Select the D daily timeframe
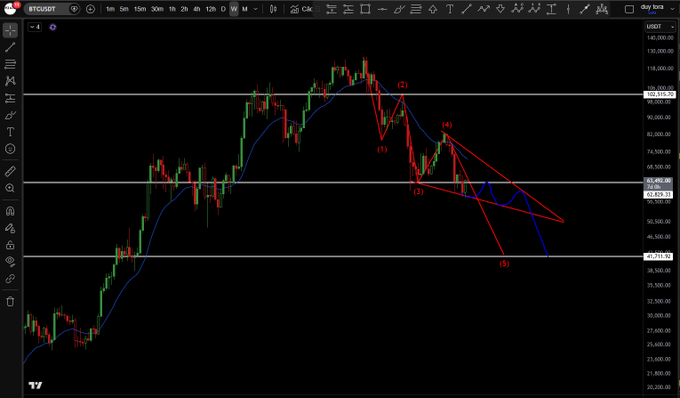The width and height of the screenshot is (680, 398). pos(223,9)
